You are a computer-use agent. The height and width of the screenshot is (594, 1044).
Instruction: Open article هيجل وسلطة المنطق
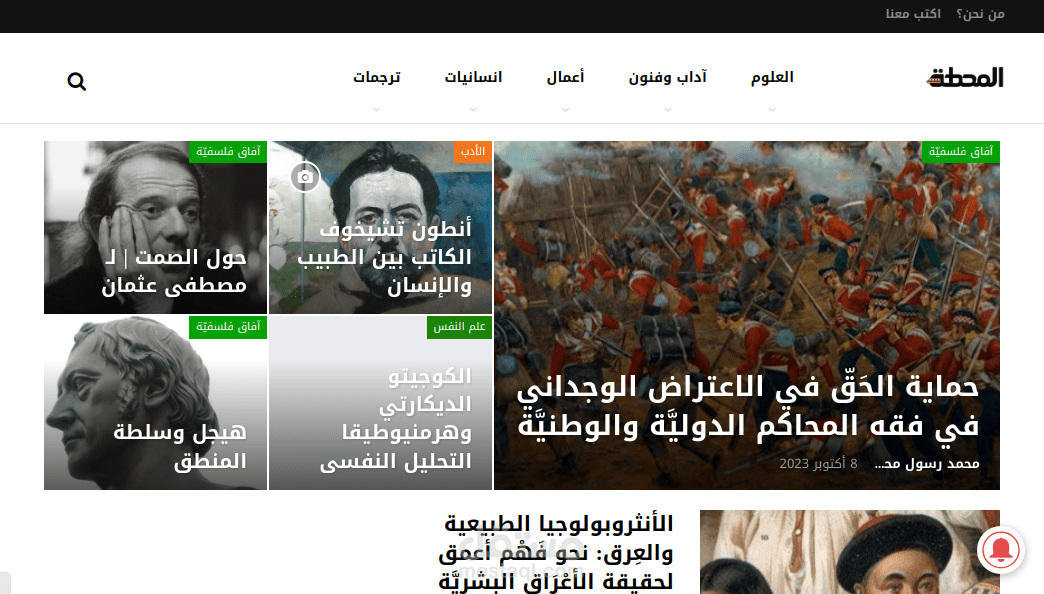pyautogui.click(x=180, y=446)
